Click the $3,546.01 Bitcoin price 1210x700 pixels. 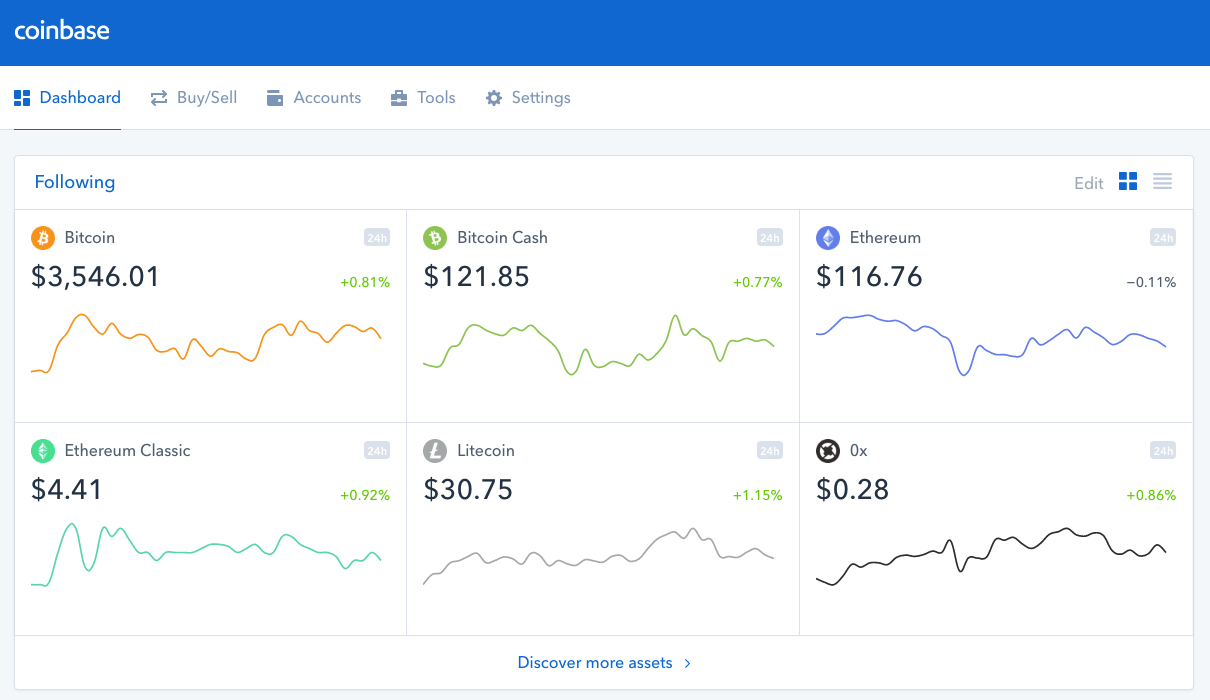[x=96, y=277]
